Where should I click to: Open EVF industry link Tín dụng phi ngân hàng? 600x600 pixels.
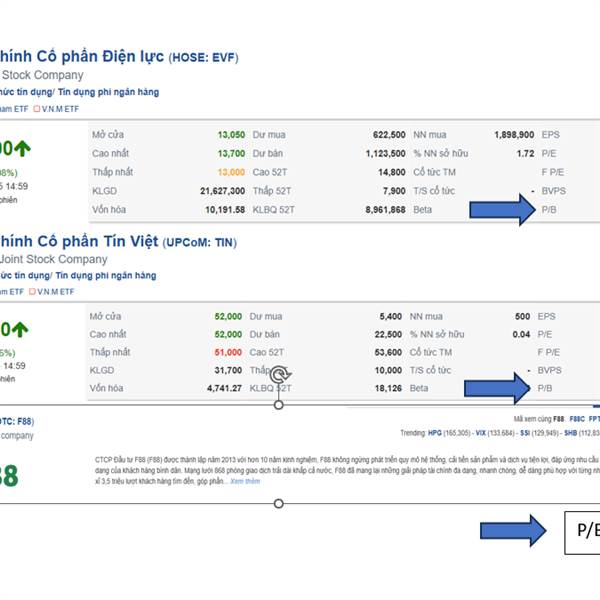tap(108, 92)
